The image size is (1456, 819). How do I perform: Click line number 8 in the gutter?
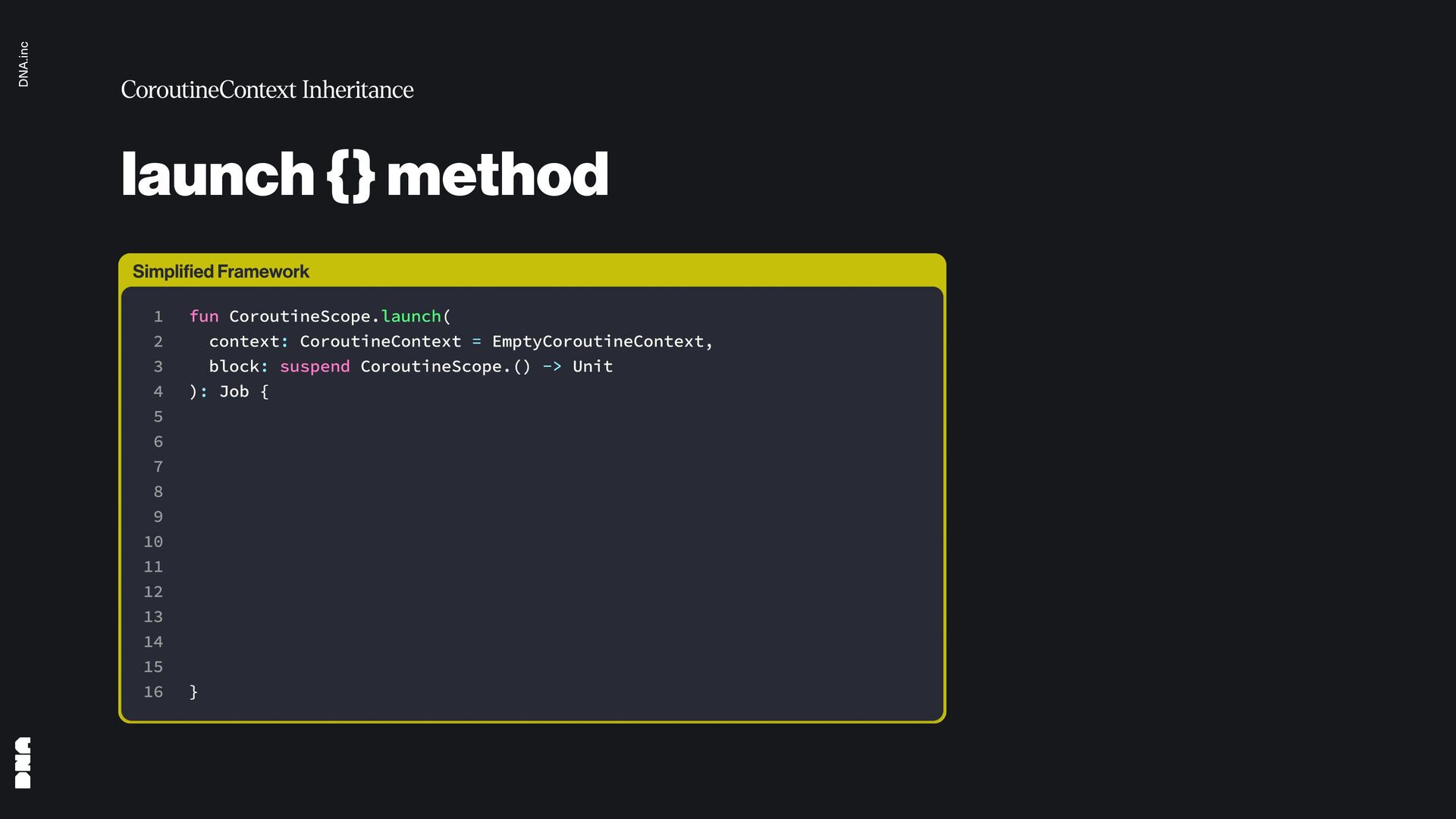pyautogui.click(x=158, y=491)
